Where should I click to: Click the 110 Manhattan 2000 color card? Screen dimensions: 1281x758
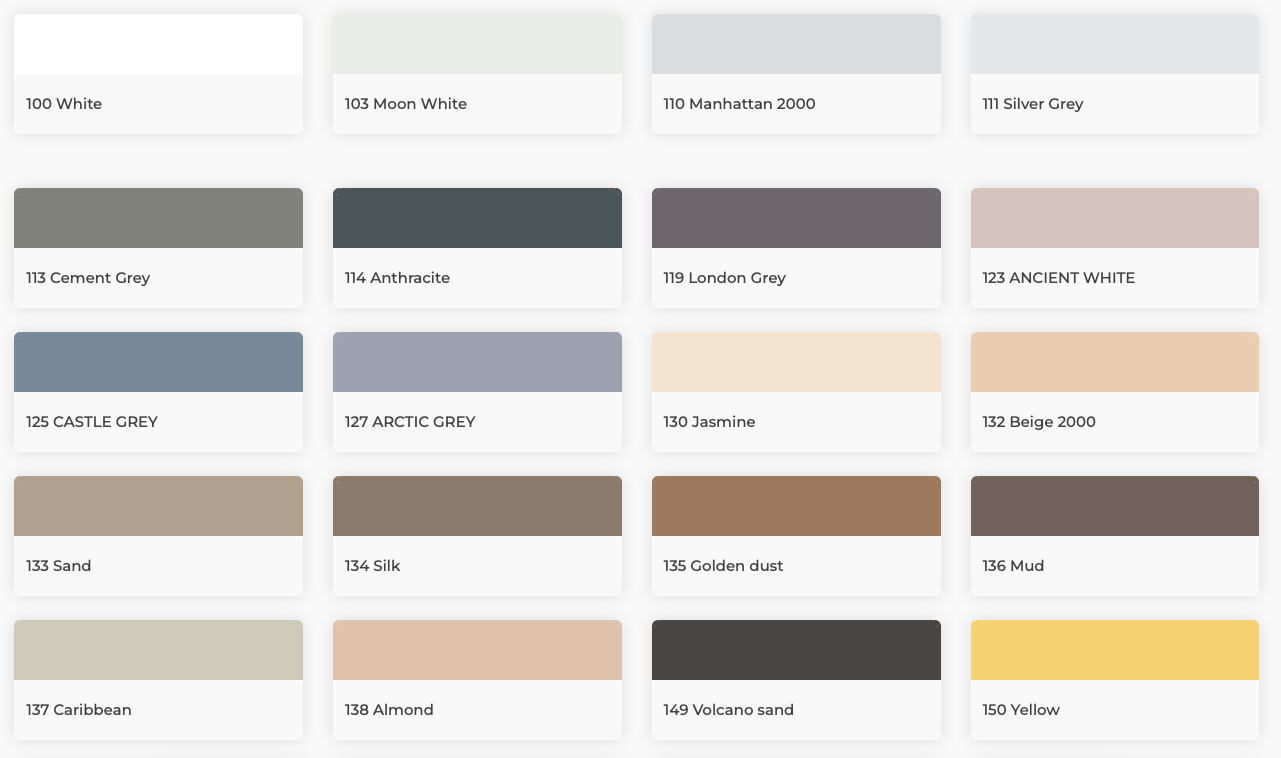pyautogui.click(x=796, y=46)
